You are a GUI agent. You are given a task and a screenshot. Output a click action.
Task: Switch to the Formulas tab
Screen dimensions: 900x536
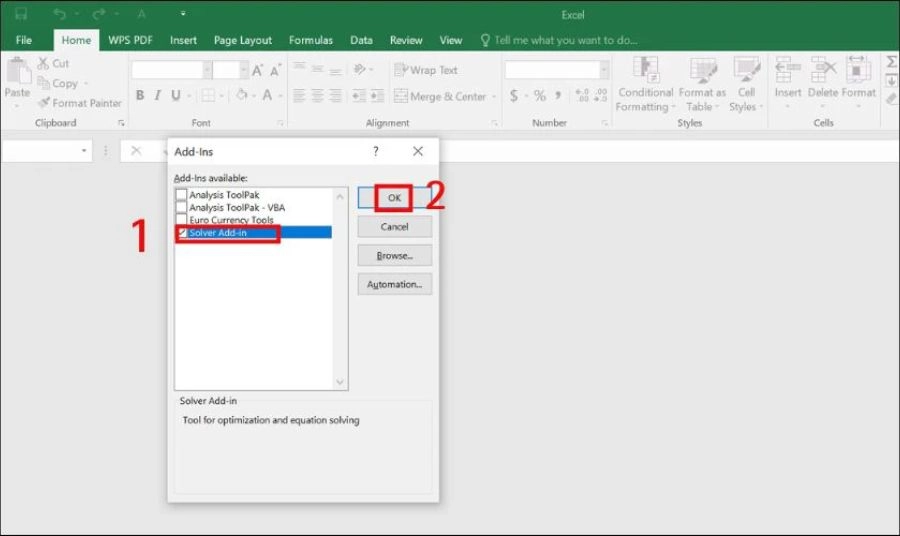pyautogui.click(x=311, y=40)
